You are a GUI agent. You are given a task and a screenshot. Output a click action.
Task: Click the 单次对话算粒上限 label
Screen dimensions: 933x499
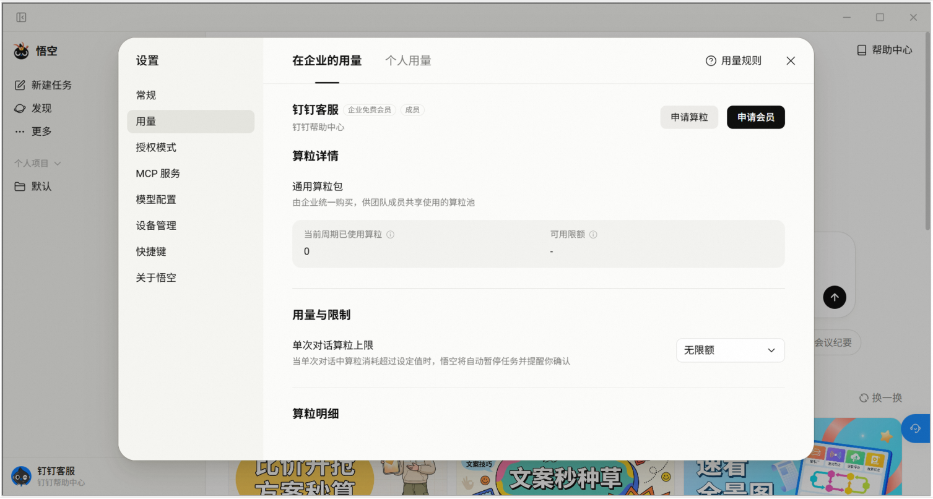coord(333,346)
